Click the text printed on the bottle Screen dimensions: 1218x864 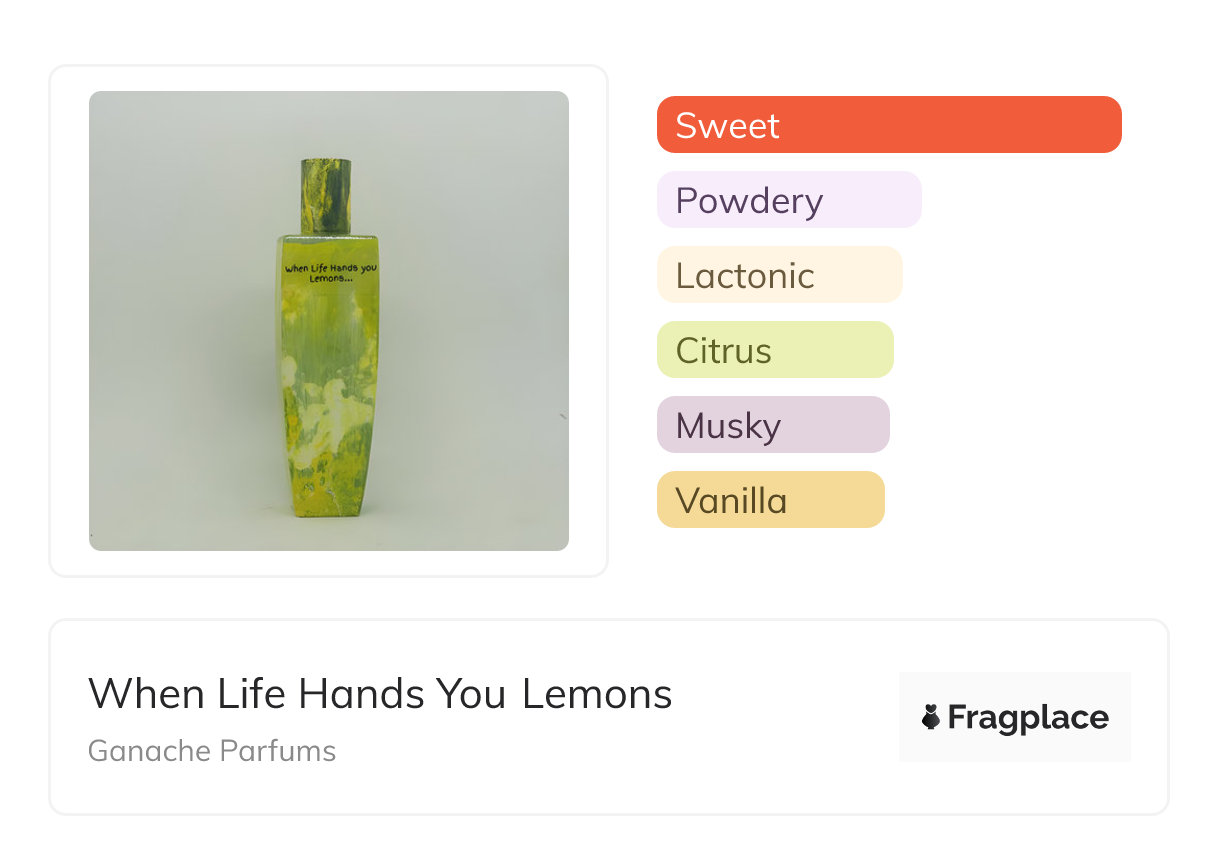click(325, 273)
